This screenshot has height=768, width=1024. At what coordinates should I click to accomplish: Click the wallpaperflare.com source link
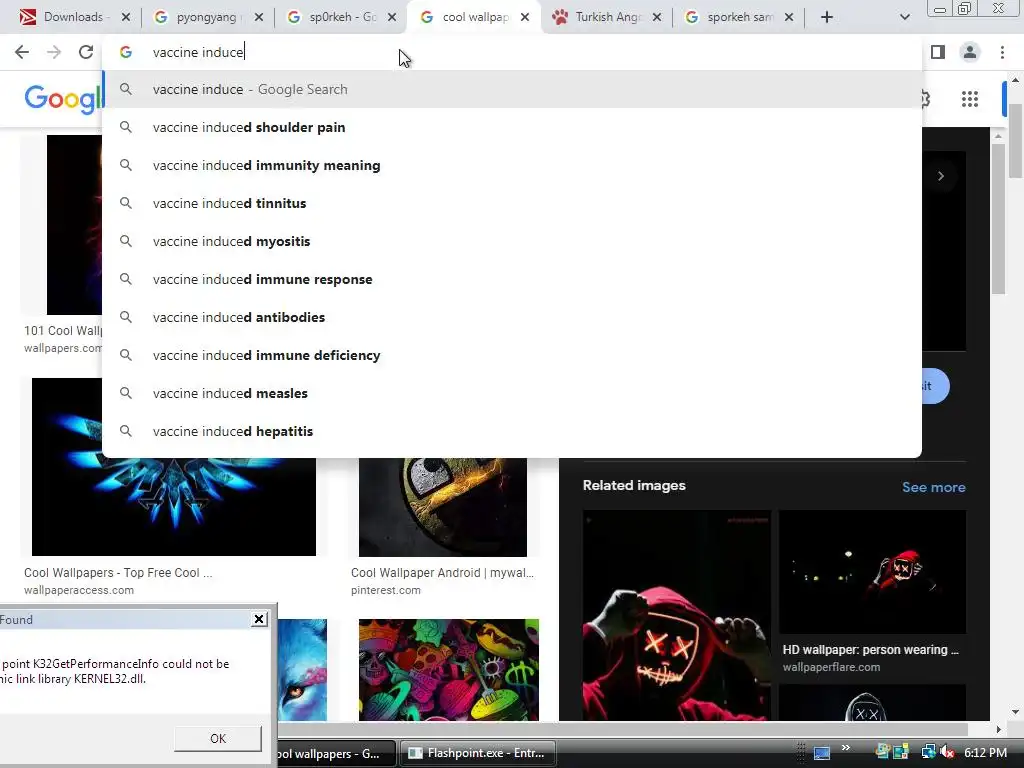831,667
